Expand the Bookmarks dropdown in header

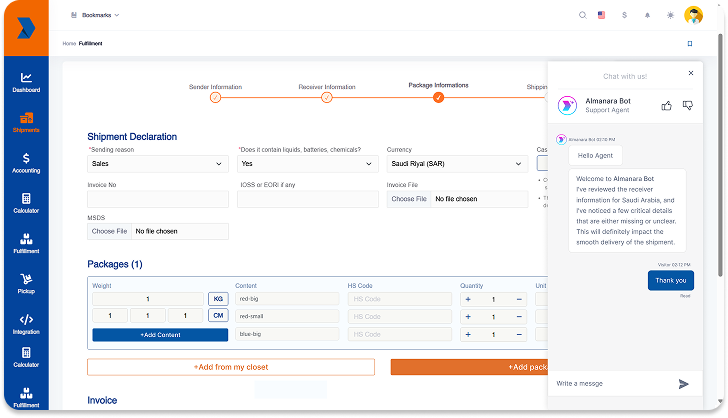point(97,15)
